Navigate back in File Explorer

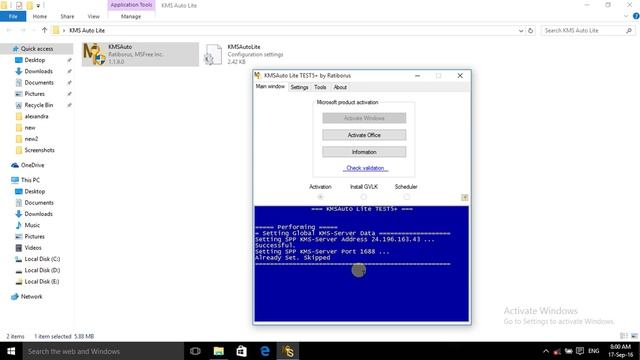click(x=9, y=30)
